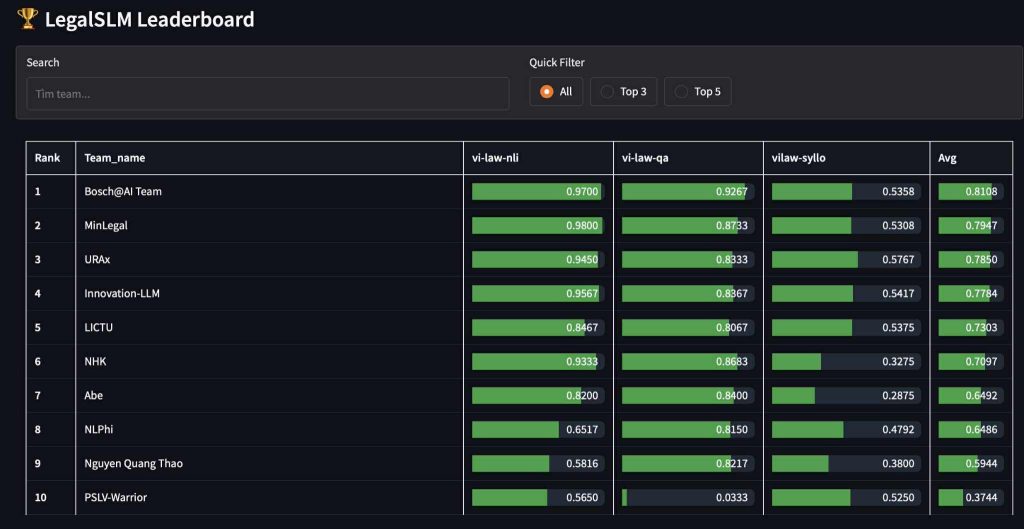Click the Innovation-LLM team name
Viewport: 1024px width, 529px height.
[122, 294]
